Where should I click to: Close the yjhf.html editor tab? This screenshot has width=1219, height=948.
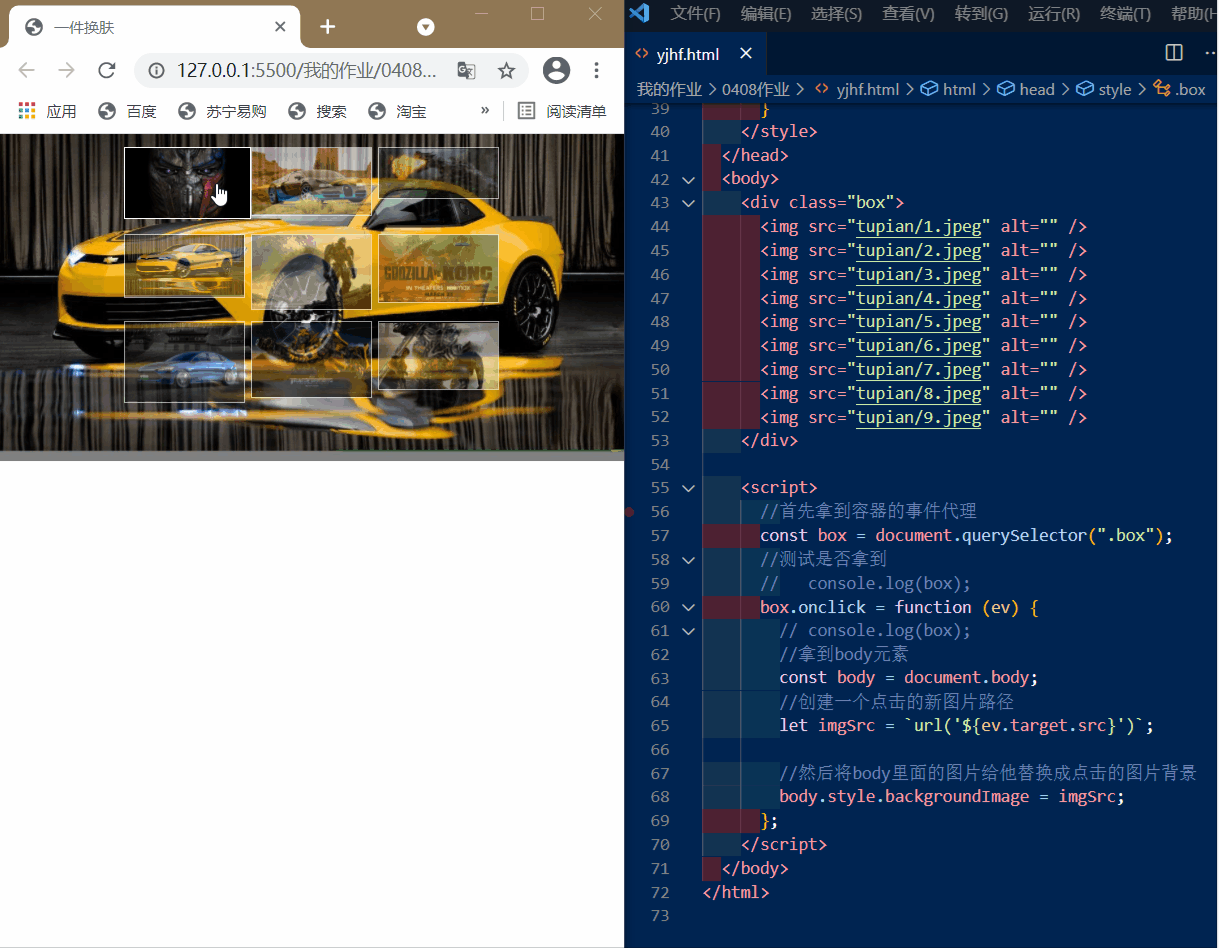(746, 54)
